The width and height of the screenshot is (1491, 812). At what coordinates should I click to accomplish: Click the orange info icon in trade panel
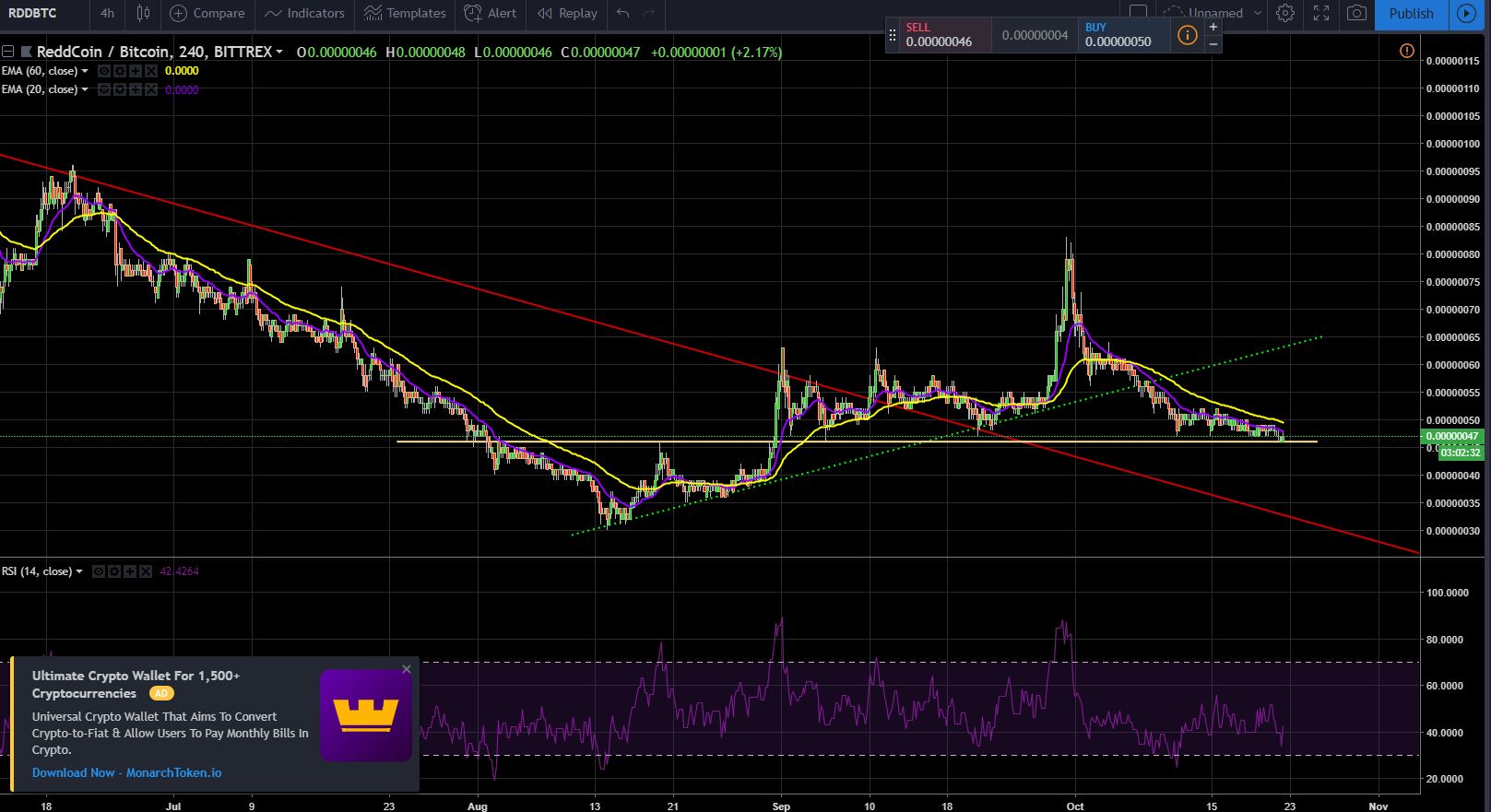[x=1188, y=35]
